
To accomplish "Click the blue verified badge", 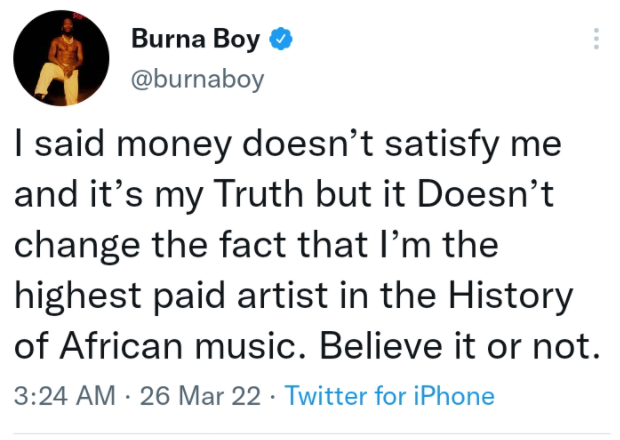I will point(283,41).
